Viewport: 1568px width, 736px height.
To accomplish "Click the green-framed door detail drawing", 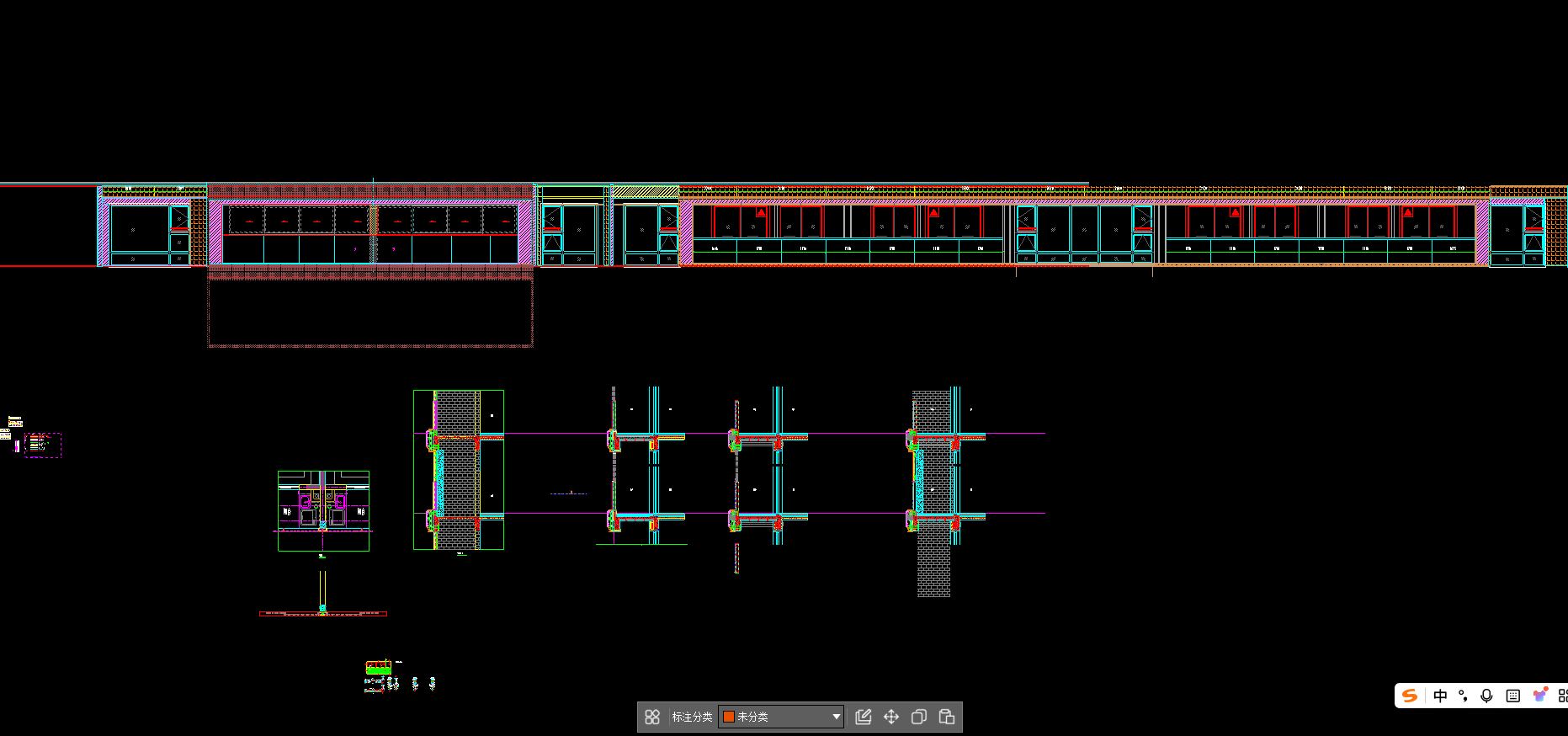I will coord(323,510).
